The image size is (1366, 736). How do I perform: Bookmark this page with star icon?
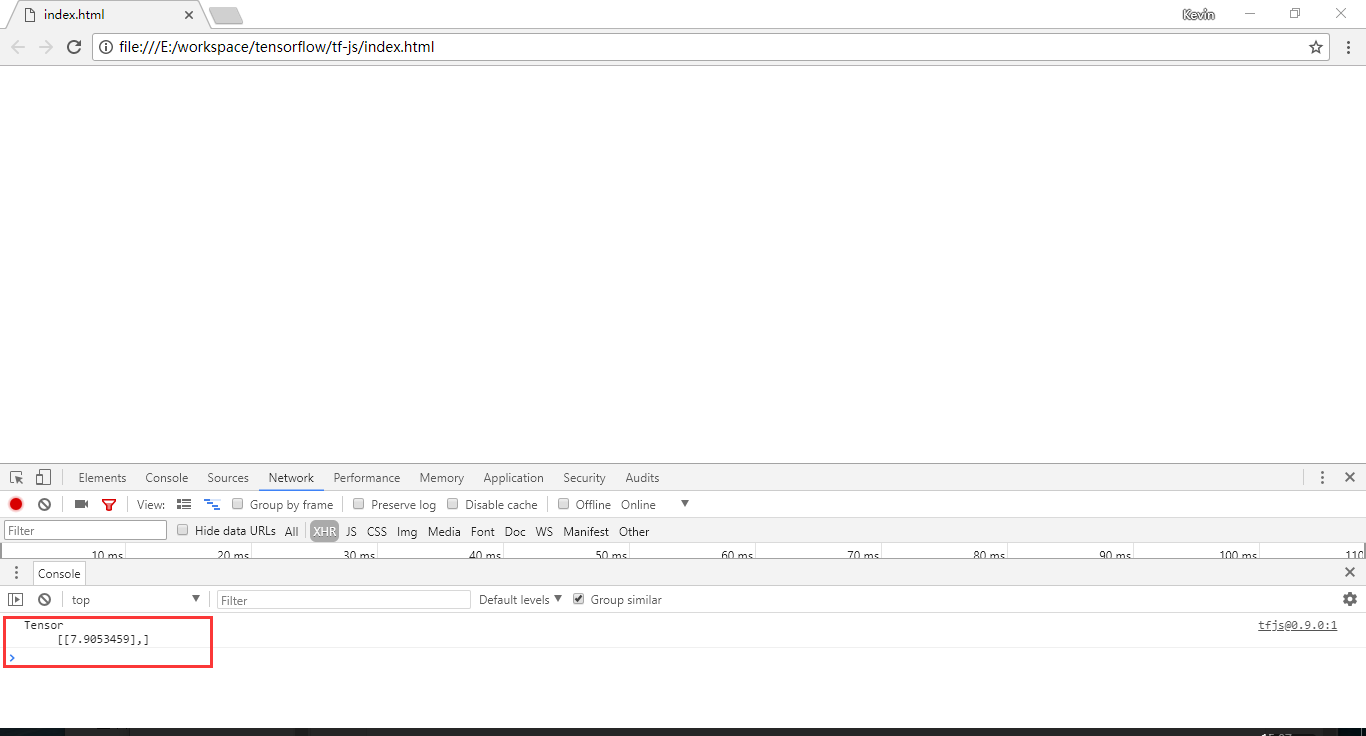point(1316,47)
